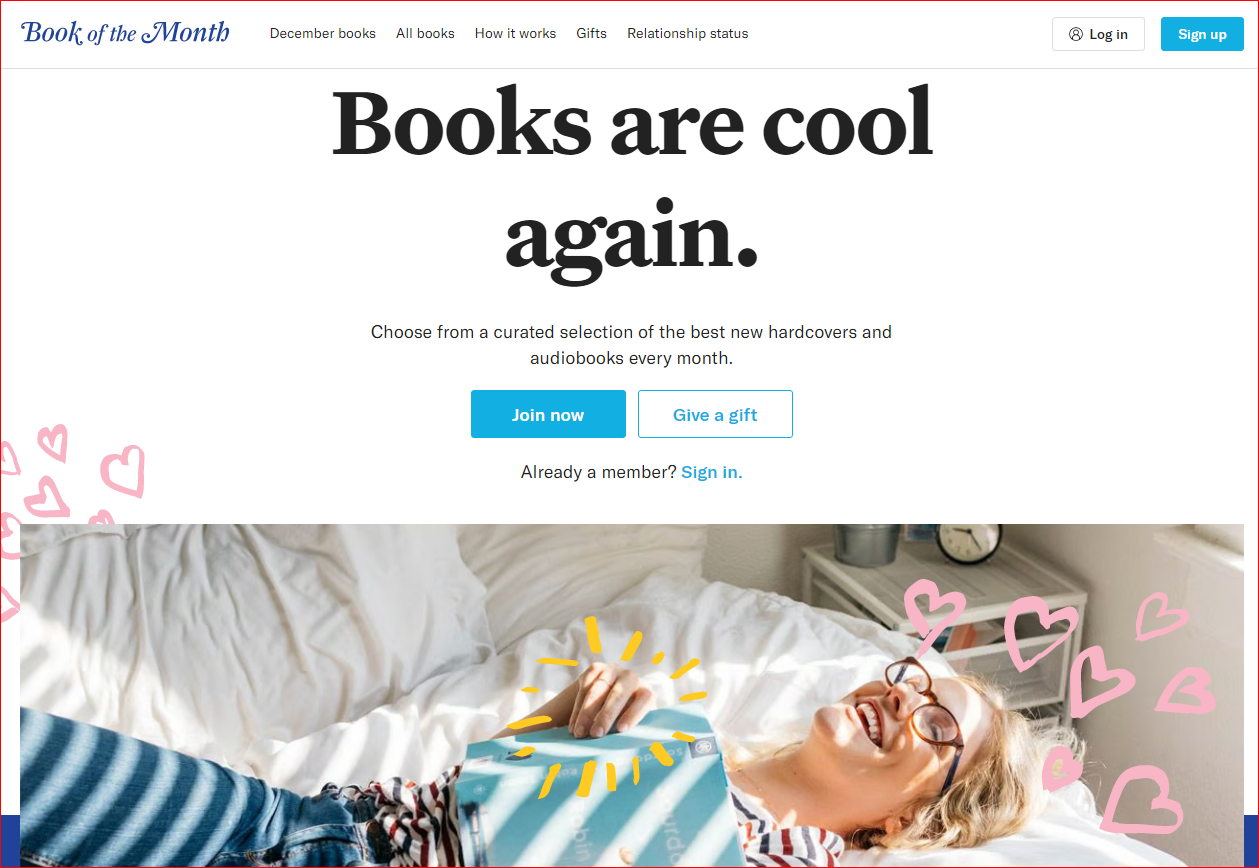Click the Book of the Month logo
Screen dimensions: 1259x868
[x=125, y=33]
